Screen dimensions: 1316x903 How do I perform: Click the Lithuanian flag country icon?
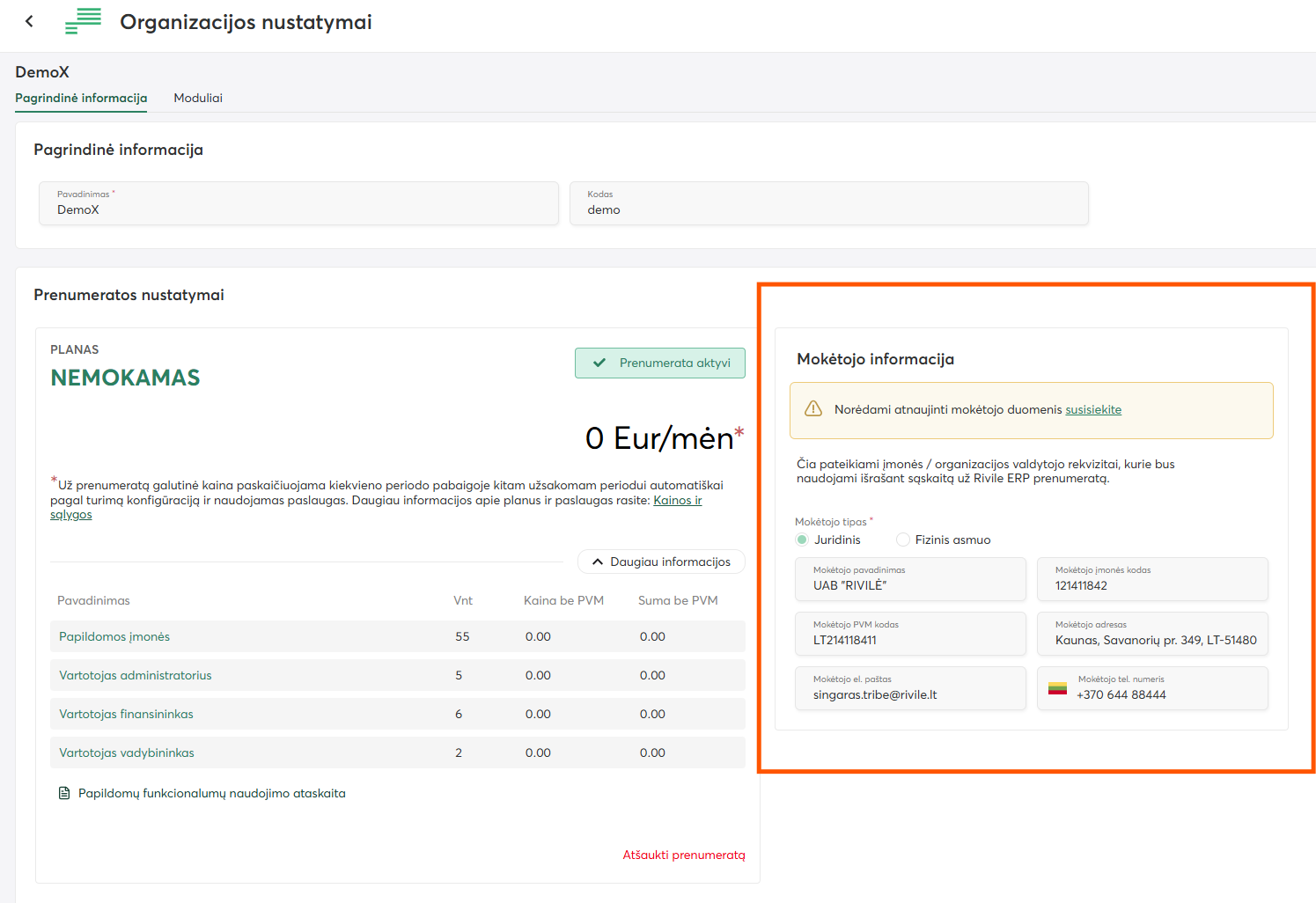[x=1057, y=687]
